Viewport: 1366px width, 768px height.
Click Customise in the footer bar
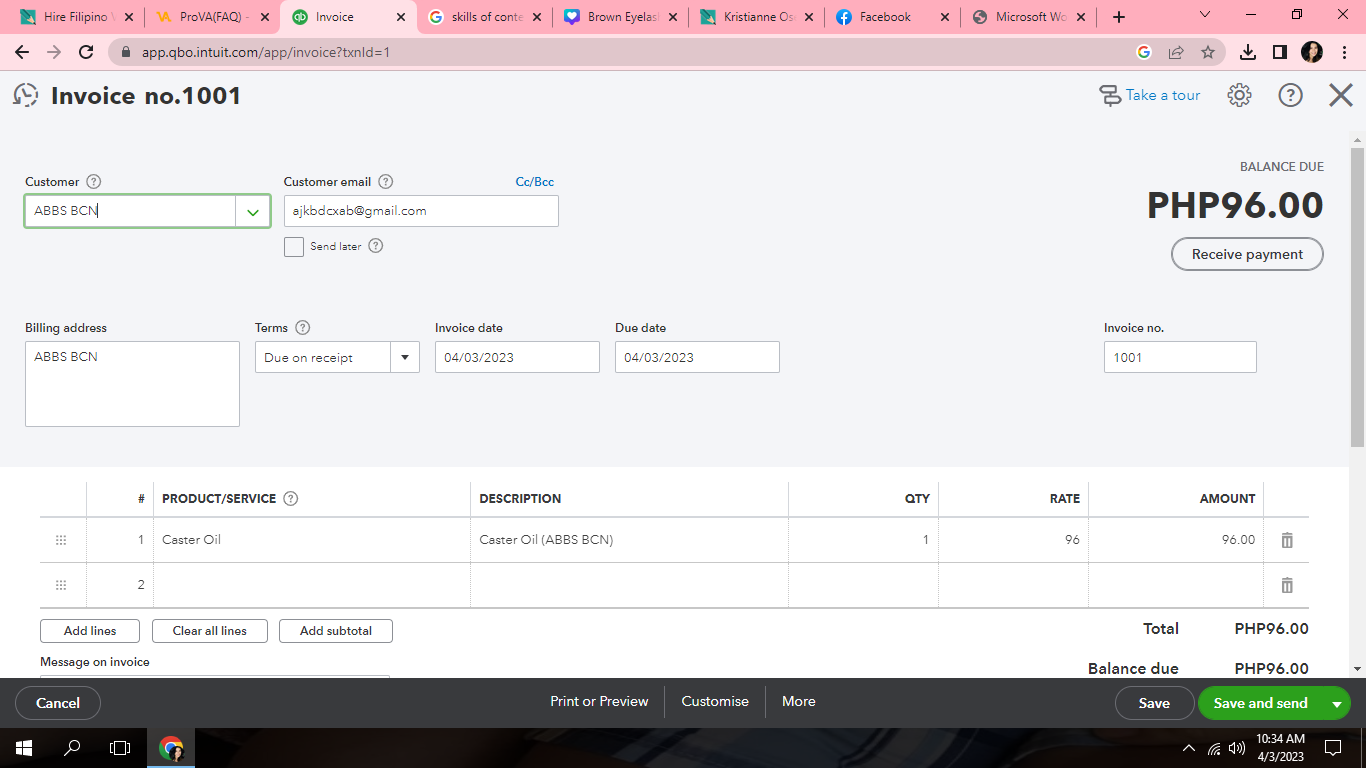[x=715, y=702]
